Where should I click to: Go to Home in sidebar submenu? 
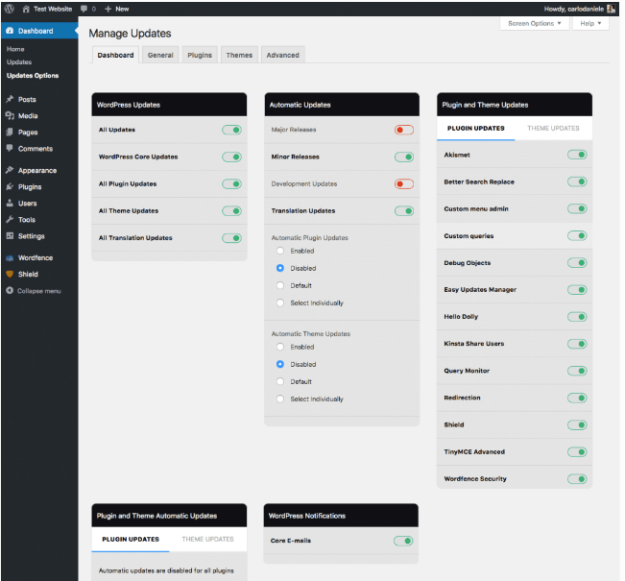[15, 49]
